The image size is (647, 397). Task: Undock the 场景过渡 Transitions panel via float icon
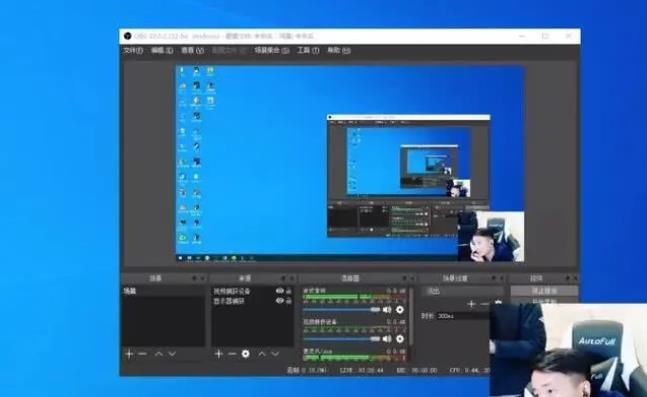[x=494, y=279]
